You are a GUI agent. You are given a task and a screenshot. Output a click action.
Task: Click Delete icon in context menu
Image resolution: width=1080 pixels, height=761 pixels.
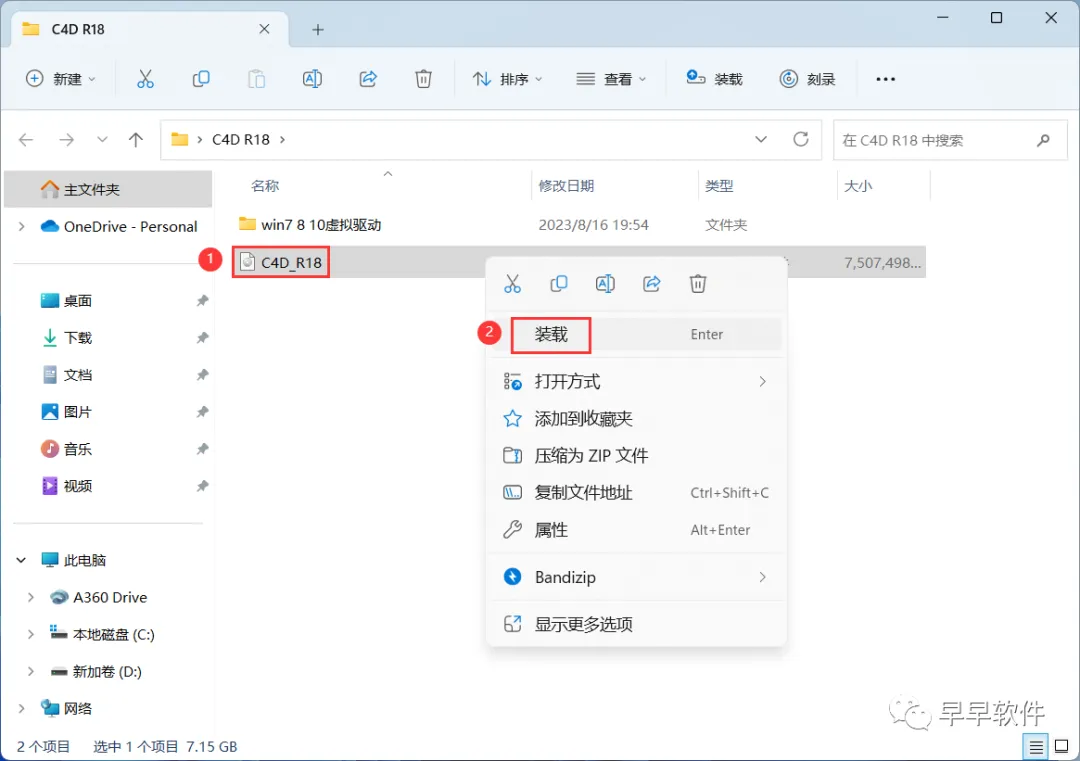click(698, 284)
